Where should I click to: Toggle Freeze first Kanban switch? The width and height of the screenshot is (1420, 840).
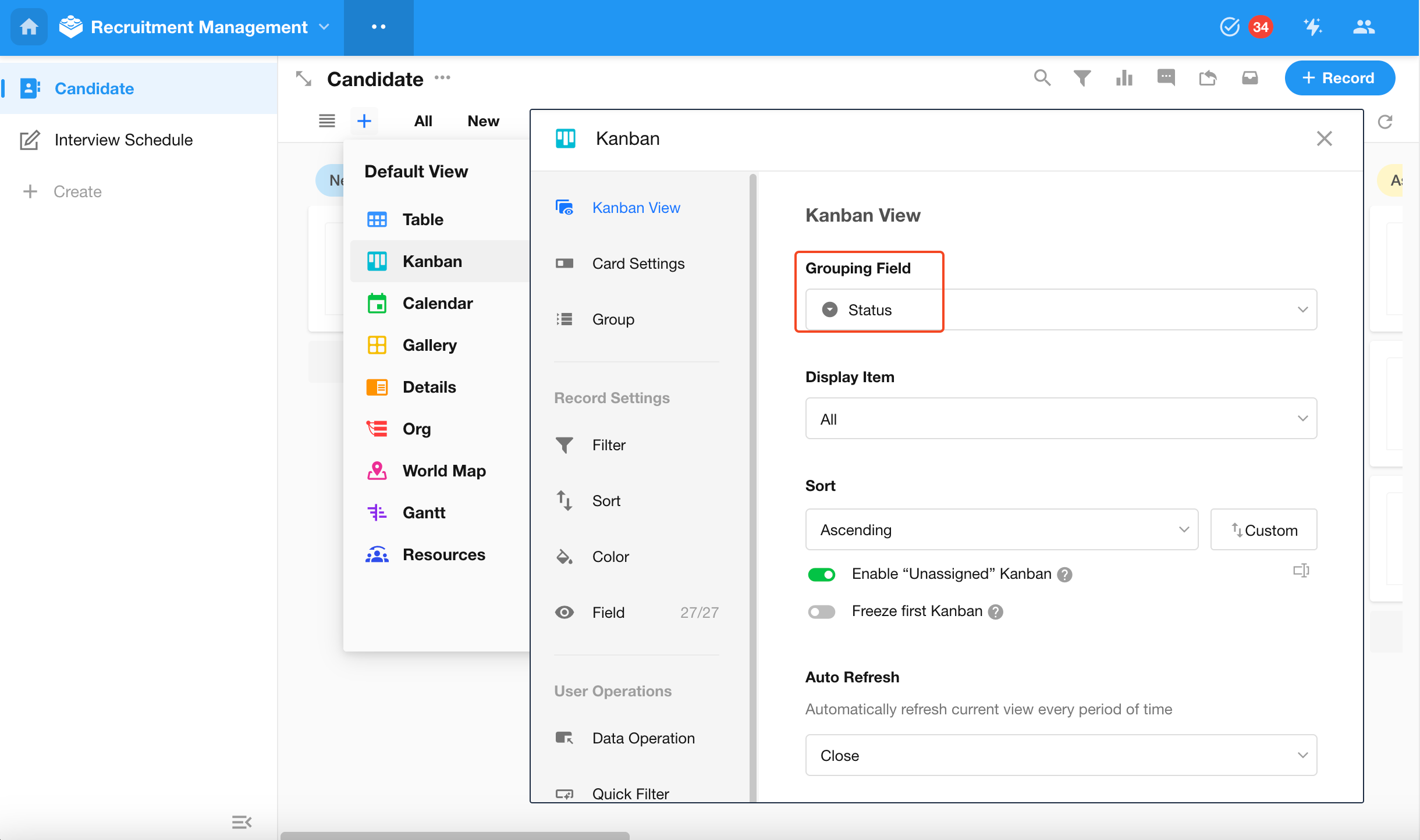coord(821,612)
